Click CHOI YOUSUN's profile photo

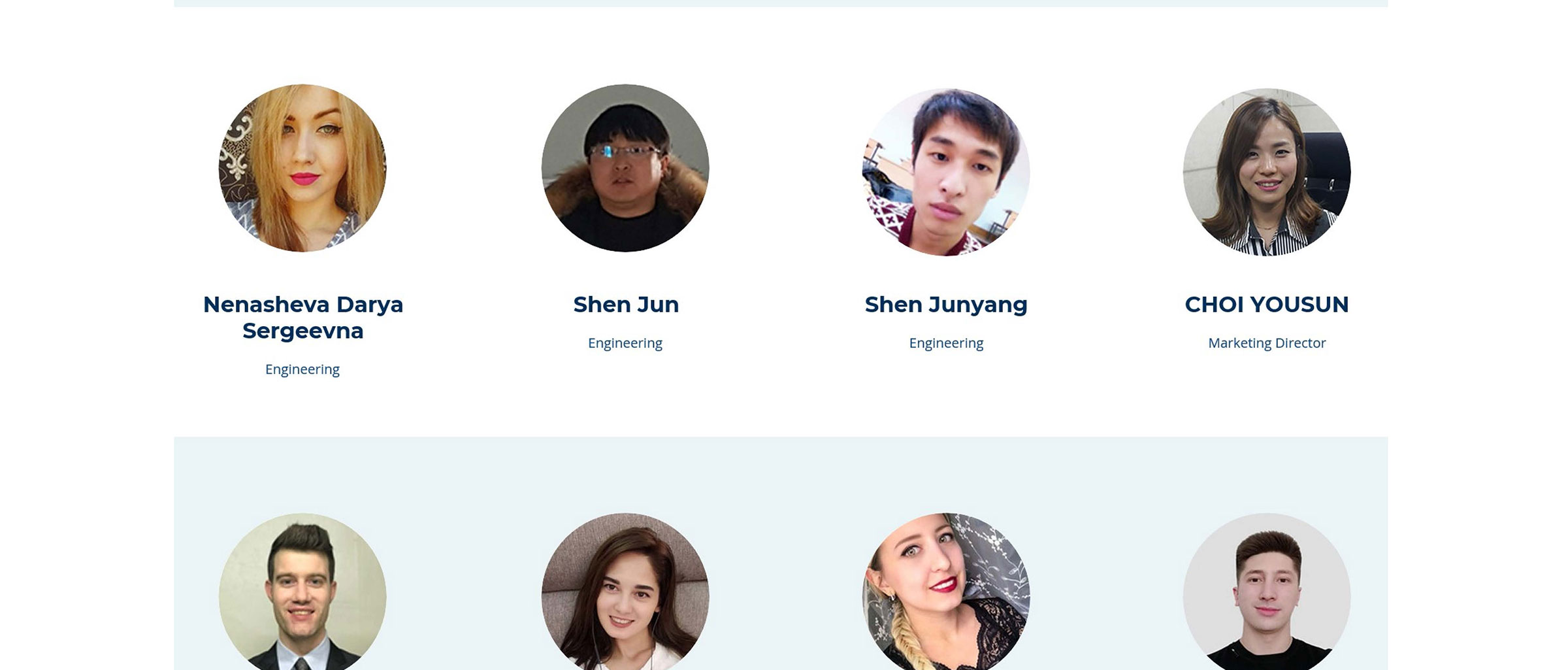[1267, 172]
